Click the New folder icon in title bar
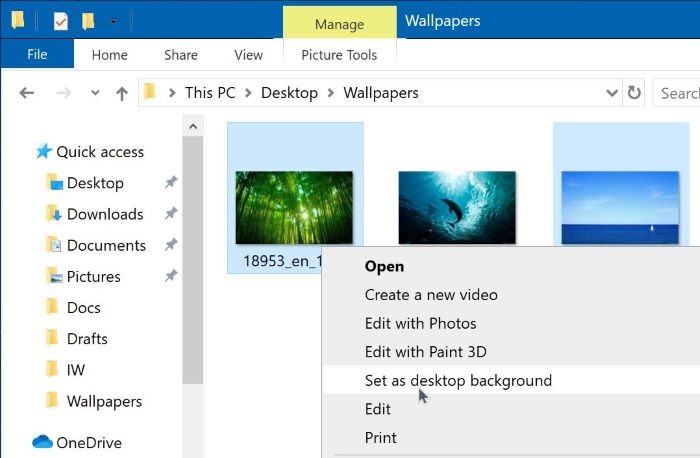Viewport: 700px width, 458px height. click(89, 20)
